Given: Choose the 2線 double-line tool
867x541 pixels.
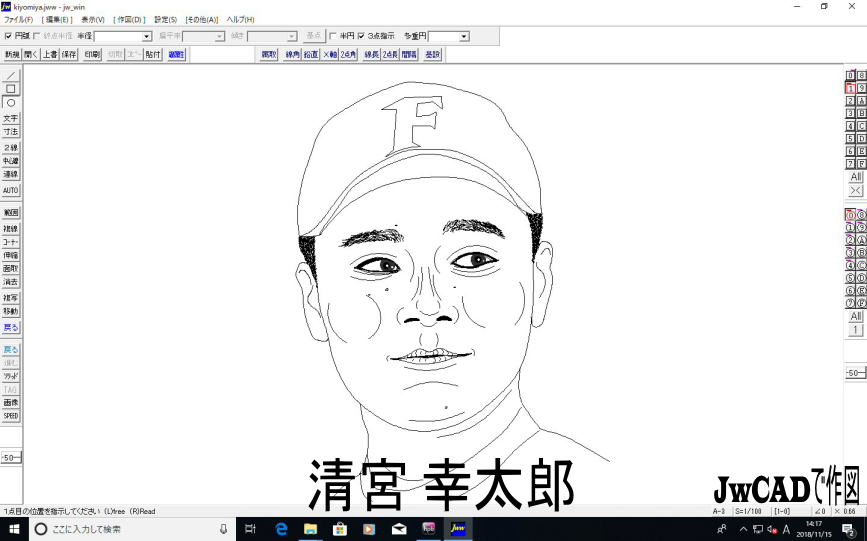Looking at the screenshot, I should point(11,148).
